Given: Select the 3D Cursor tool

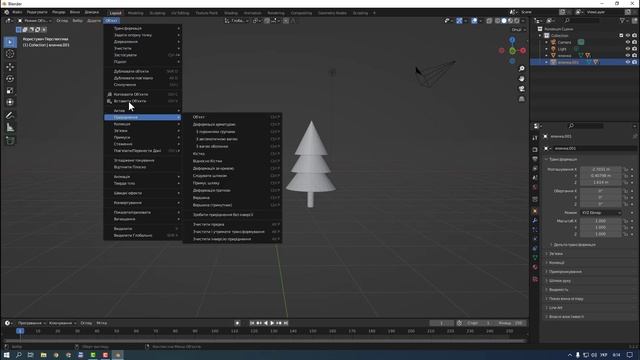Looking at the screenshot, I should [x=10, y=54].
